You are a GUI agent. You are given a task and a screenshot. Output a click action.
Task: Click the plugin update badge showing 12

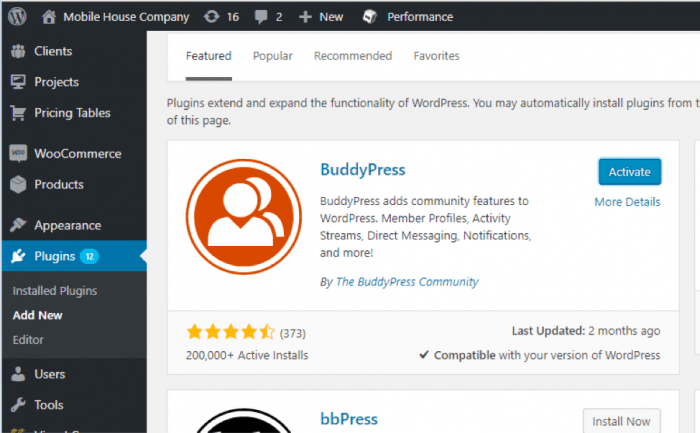(89, 256)
